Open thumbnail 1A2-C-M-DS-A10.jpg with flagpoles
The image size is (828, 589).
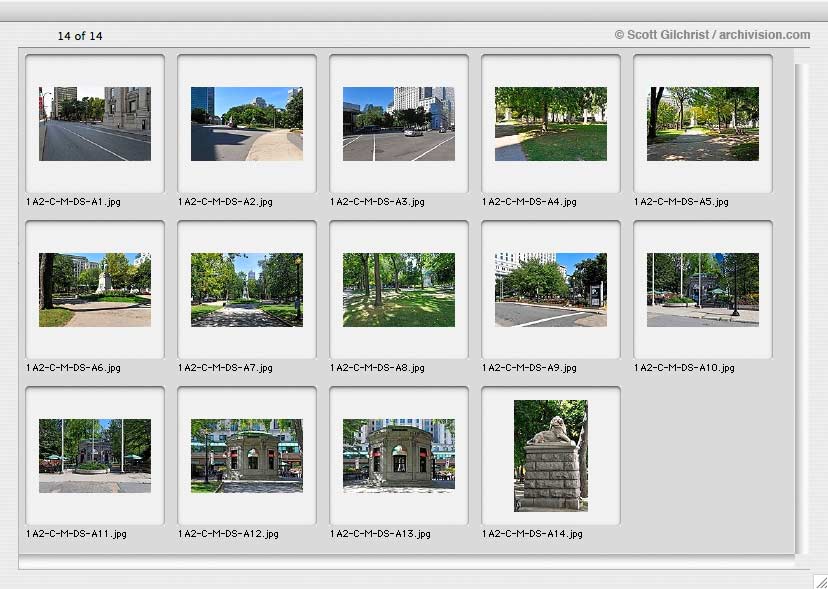click(x=703, y=289)
